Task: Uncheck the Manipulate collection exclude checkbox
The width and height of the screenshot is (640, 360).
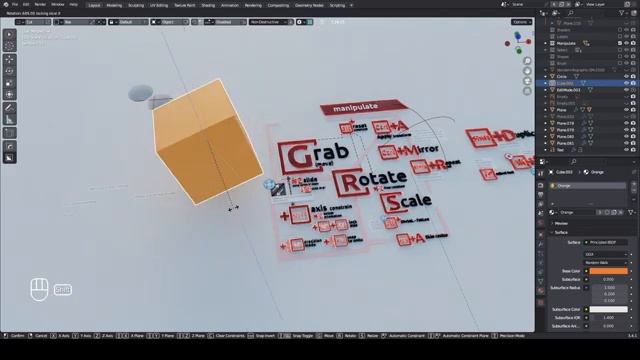Action: click(620, 43)
